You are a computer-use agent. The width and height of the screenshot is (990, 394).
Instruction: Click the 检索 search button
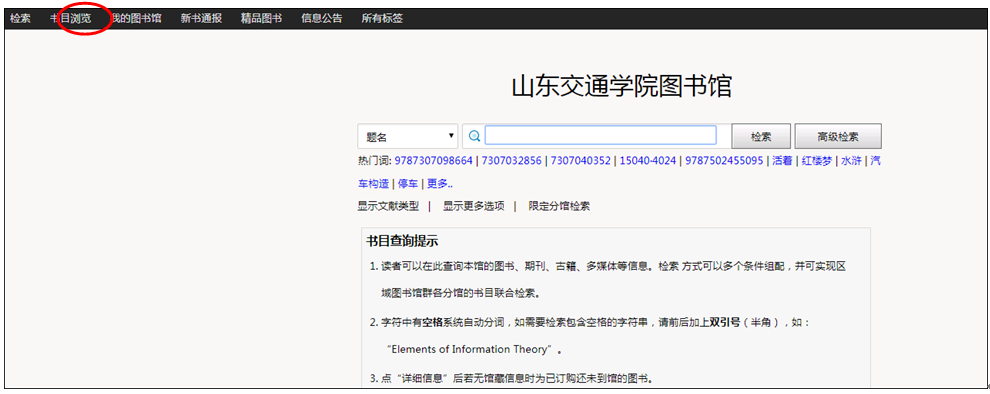[x=761, y=136]
